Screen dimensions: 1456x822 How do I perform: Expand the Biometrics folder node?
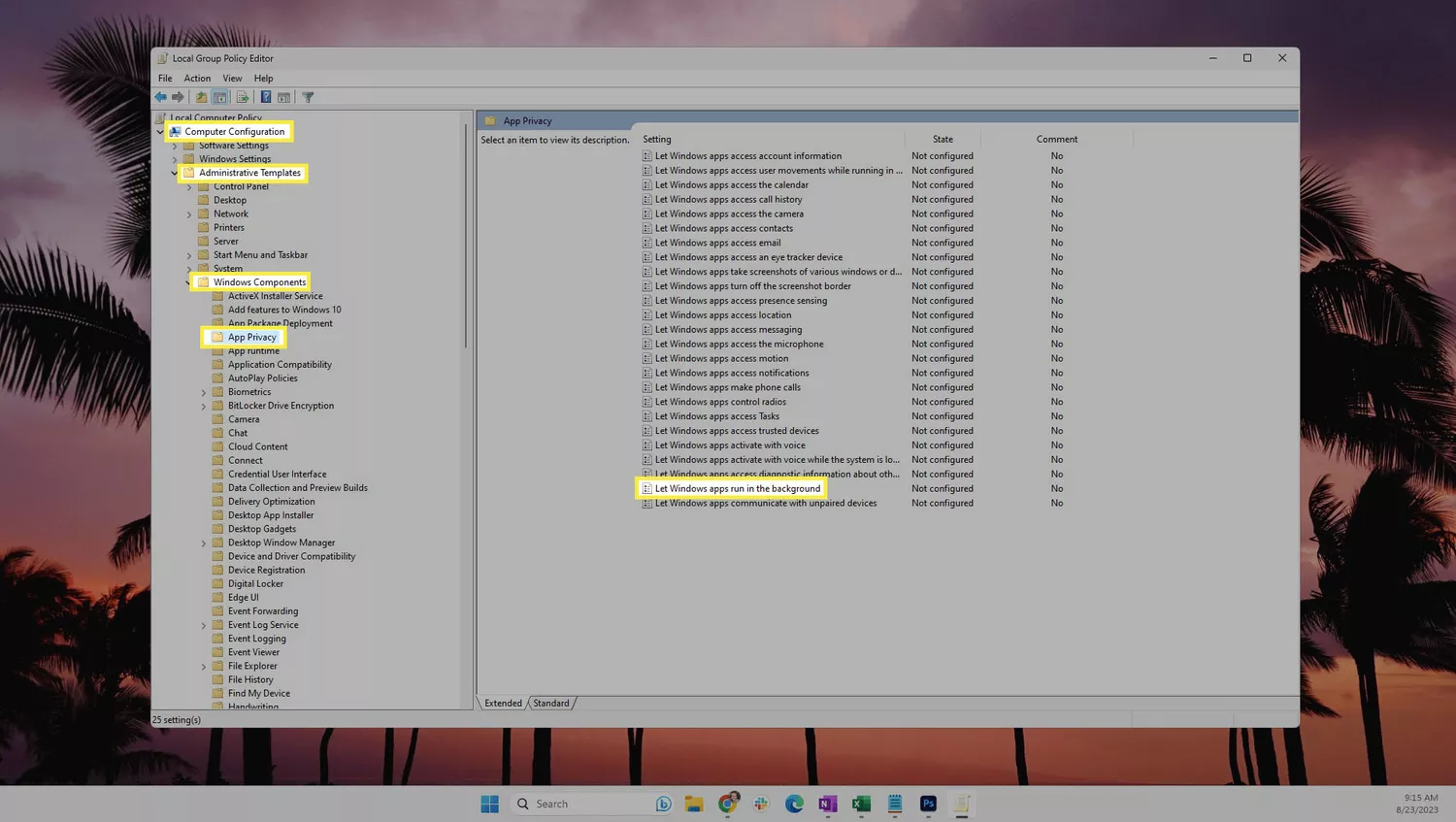coord(204,392)
